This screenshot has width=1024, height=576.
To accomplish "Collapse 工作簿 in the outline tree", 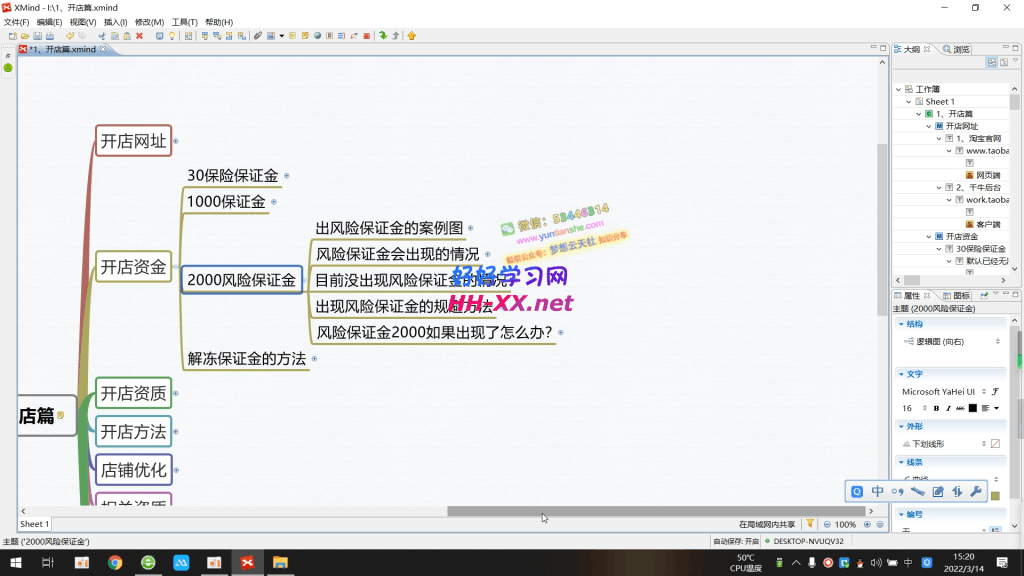I will pos(899,89).
